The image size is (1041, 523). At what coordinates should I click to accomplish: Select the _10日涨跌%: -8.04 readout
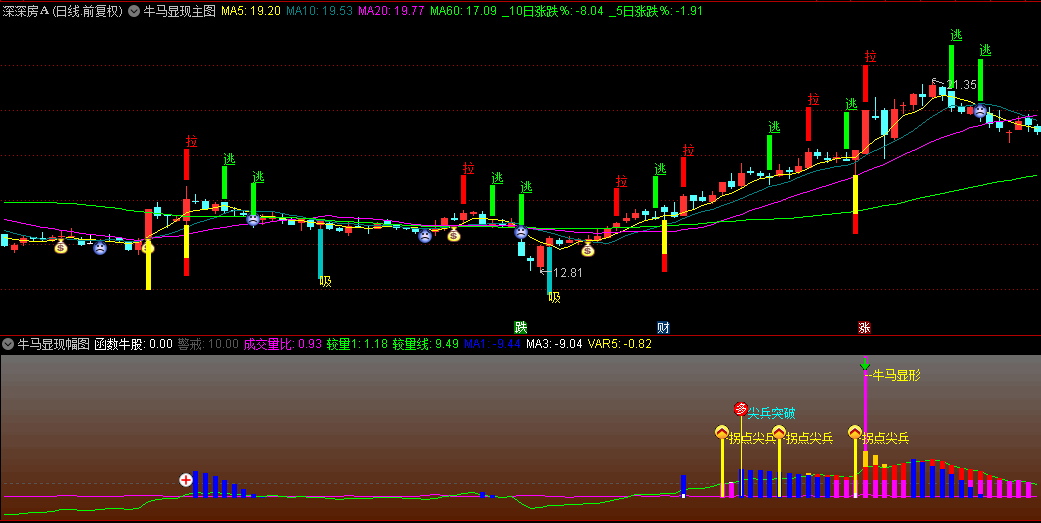click(553, 11)
